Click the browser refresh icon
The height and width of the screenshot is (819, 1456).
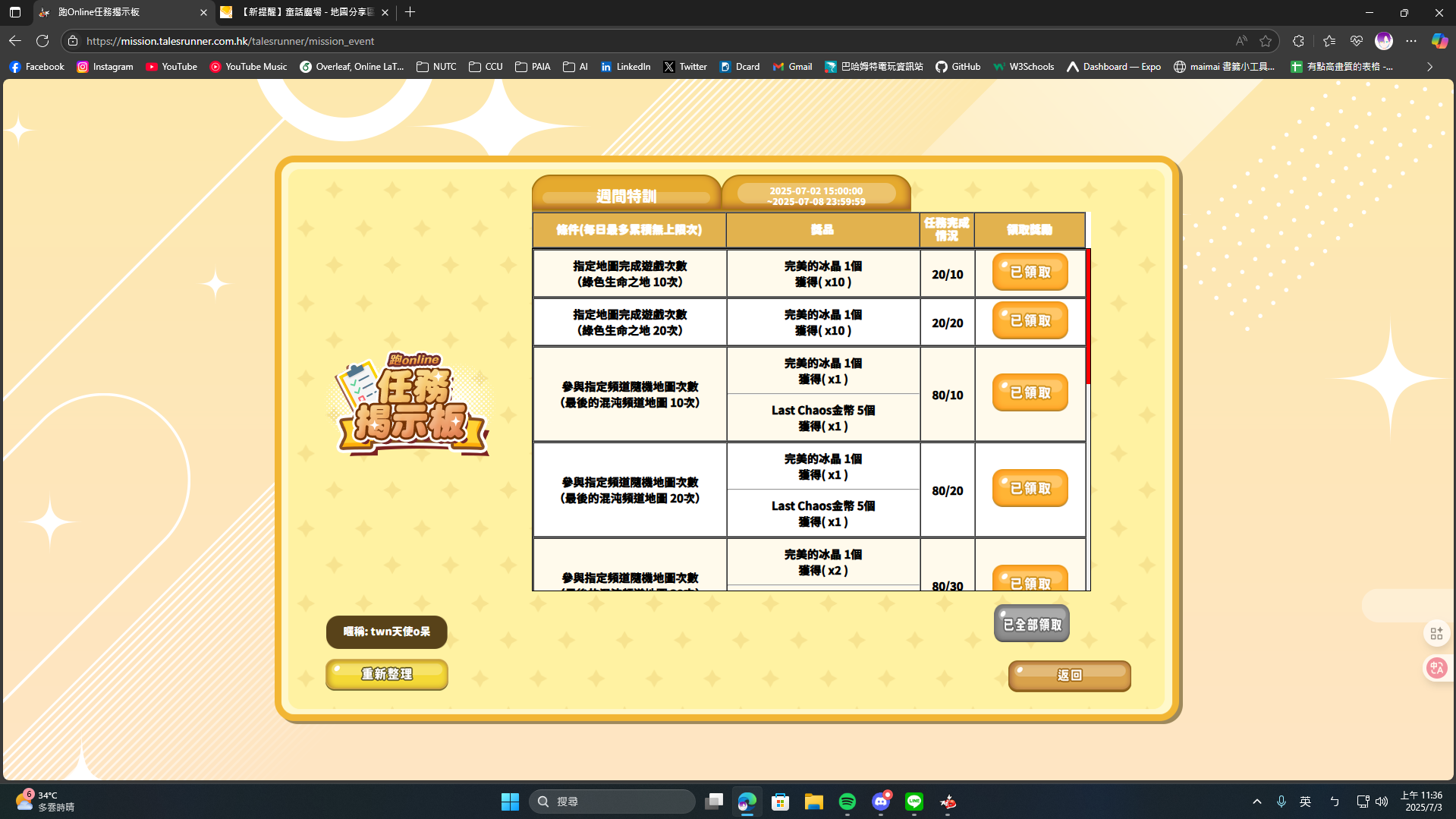42,41
